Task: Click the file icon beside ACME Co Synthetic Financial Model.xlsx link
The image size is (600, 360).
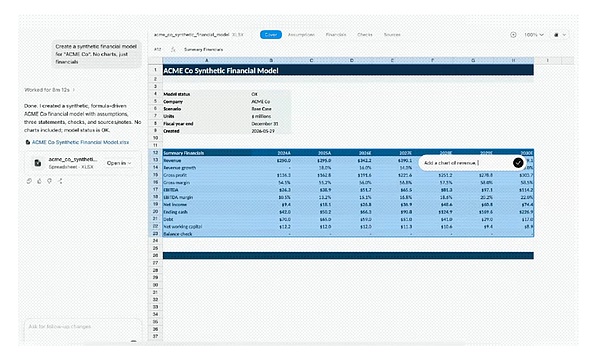Action: [x=28, y=142]
